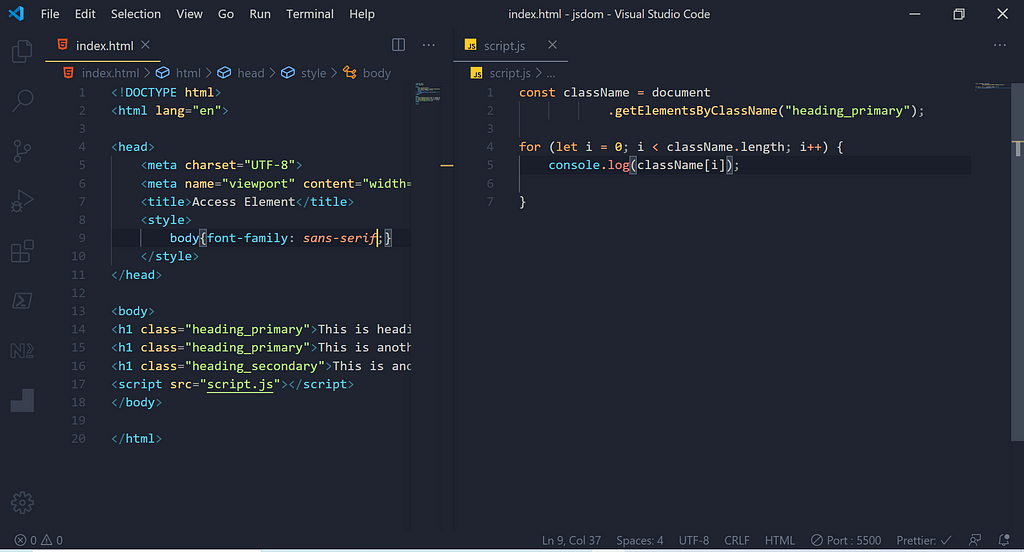Click console.log on line 5

(588, 165)
